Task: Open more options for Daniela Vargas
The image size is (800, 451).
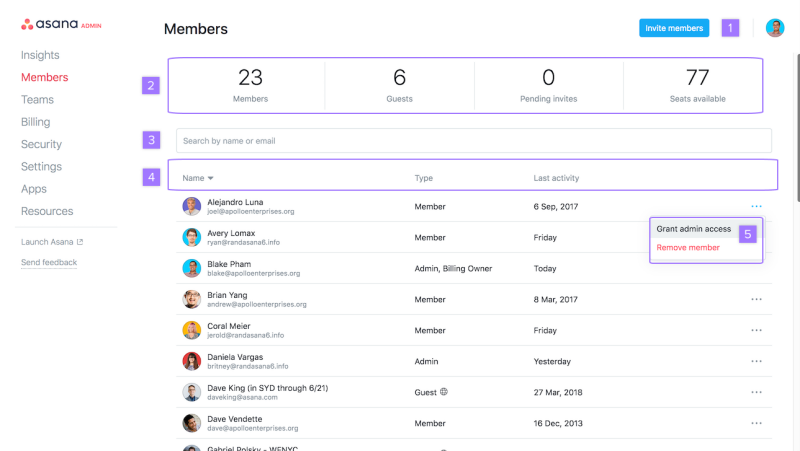Action: (x=756, y=361)
